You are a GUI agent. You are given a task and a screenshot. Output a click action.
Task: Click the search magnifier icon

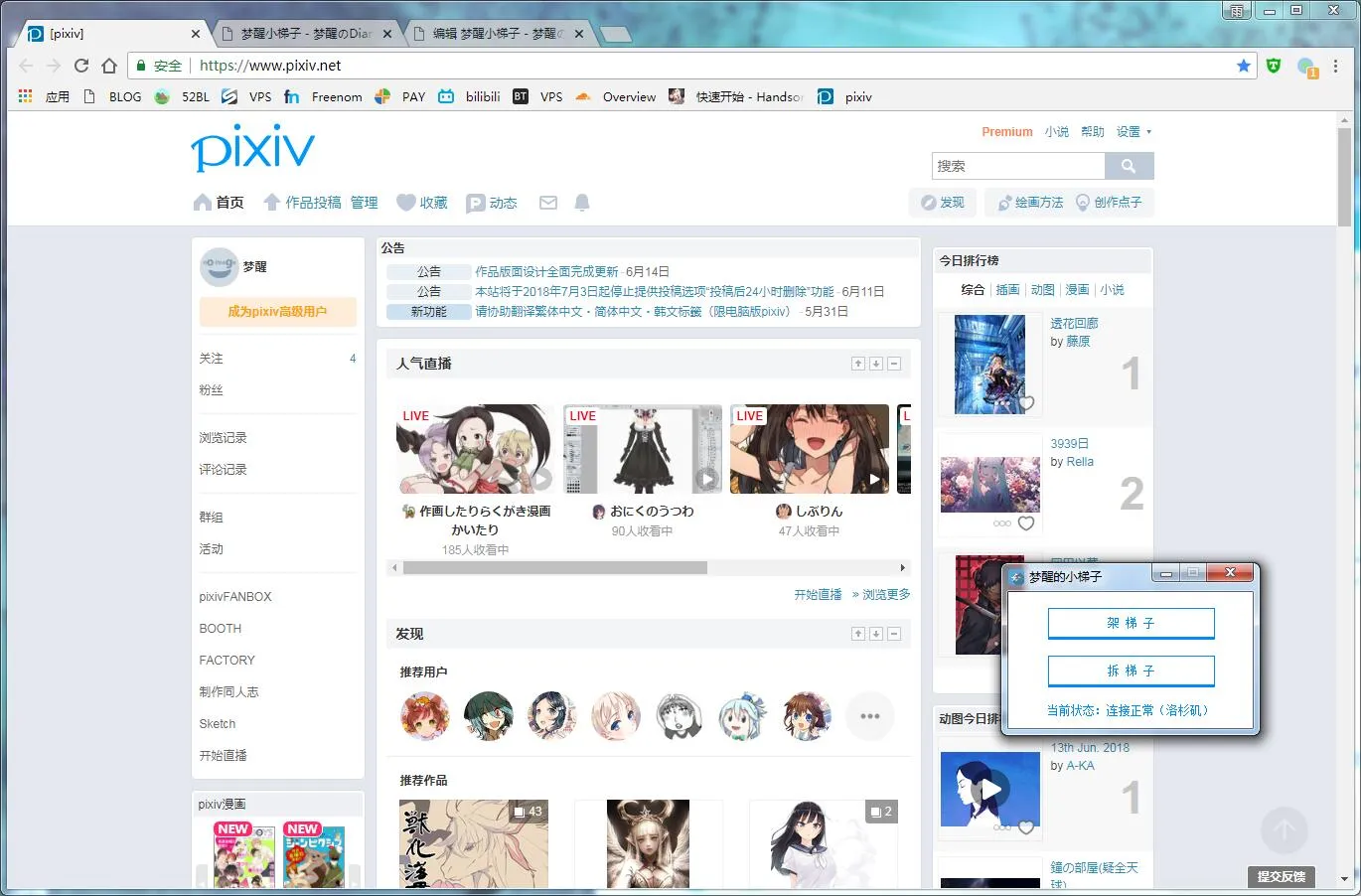point(1130,165)
